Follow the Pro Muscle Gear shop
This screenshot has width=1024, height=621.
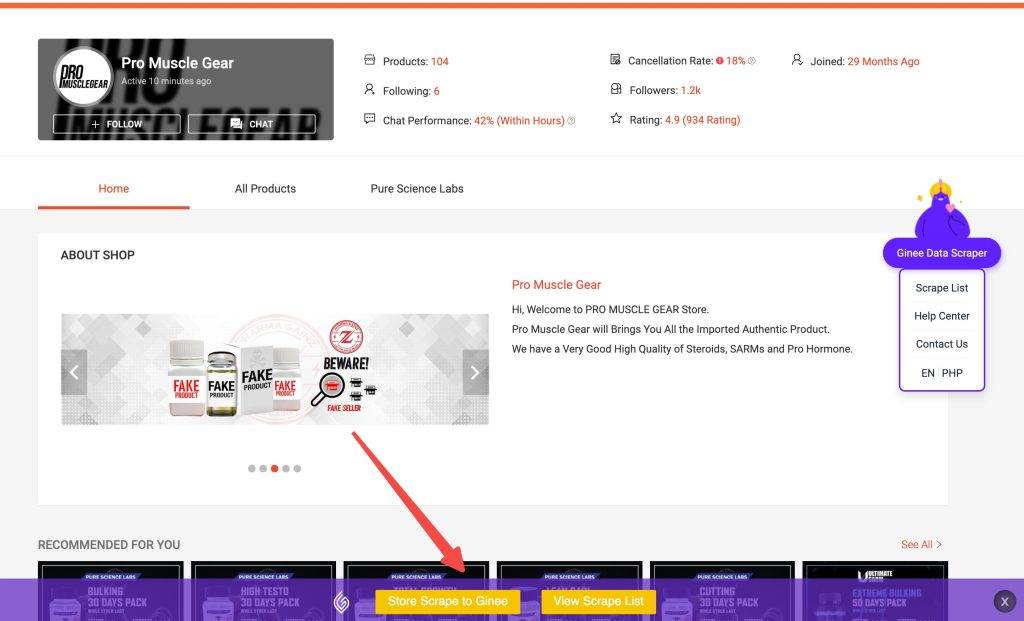pos(117,124)
